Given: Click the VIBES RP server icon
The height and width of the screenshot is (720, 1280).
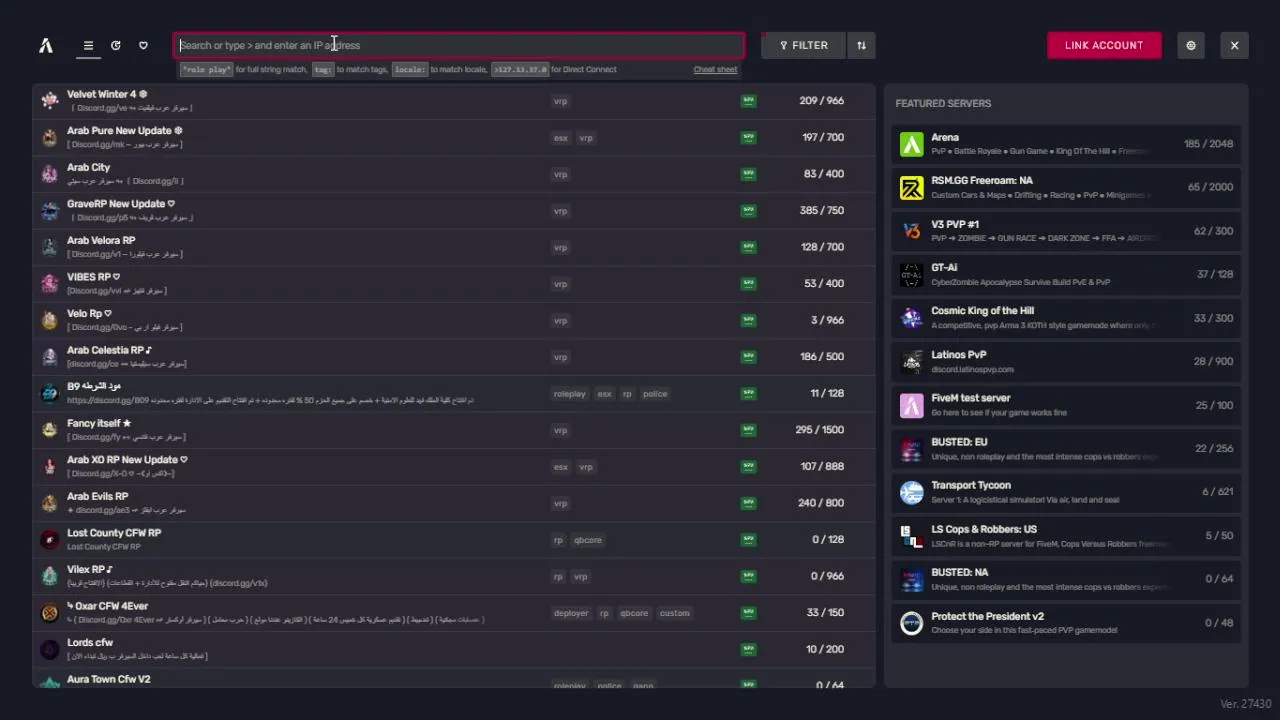Looking at the screenshot, I should (49, 283).
